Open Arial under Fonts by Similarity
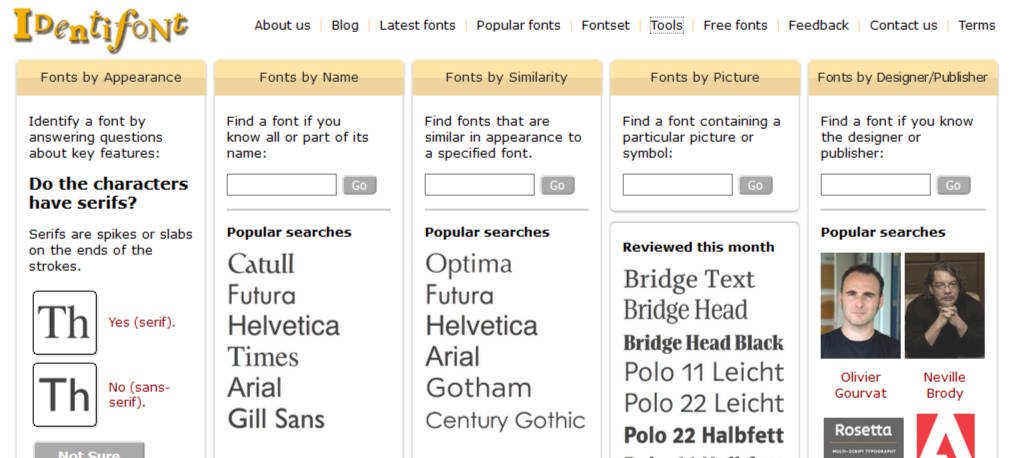This screenshot has width=1024, height=458. pos(453,357)
